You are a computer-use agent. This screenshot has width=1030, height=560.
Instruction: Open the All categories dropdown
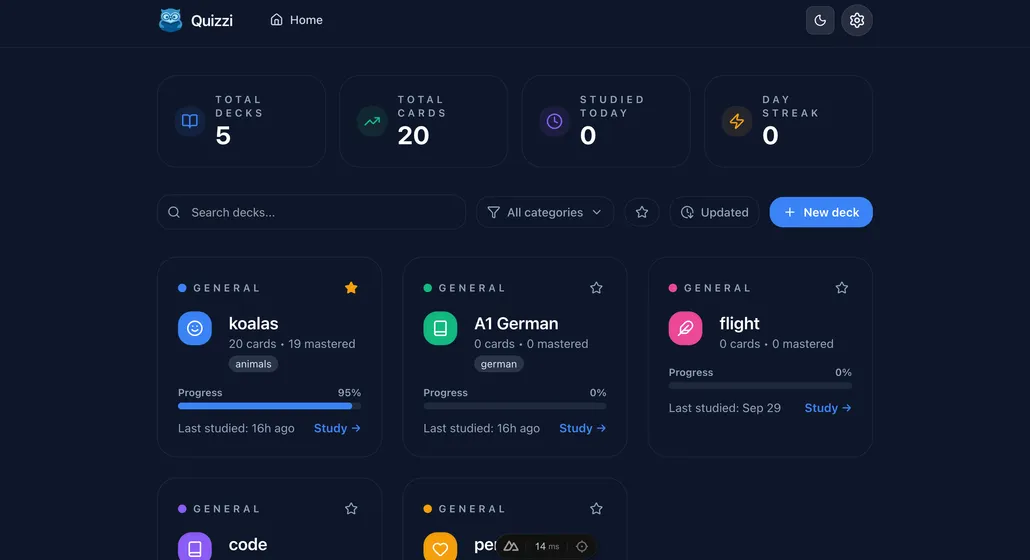pyautogui.click(x=545, y=212)
